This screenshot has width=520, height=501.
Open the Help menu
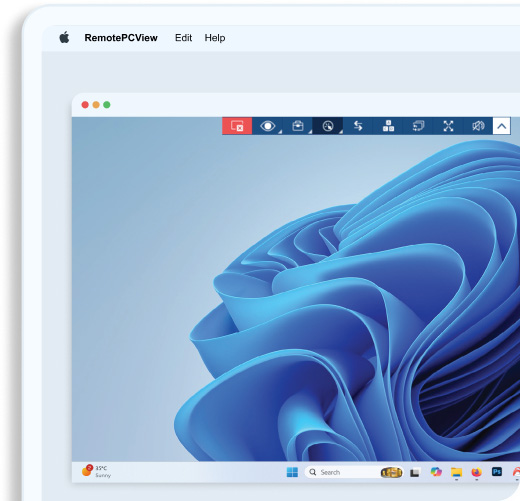tap(215, 38)
